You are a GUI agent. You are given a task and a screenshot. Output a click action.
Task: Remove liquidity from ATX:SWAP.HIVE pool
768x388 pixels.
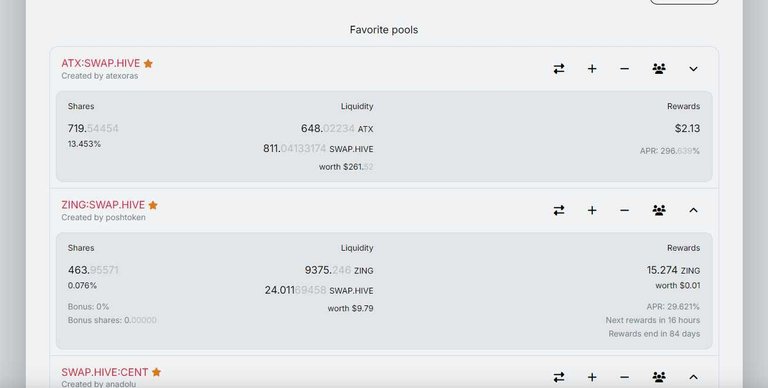[624, 69]
